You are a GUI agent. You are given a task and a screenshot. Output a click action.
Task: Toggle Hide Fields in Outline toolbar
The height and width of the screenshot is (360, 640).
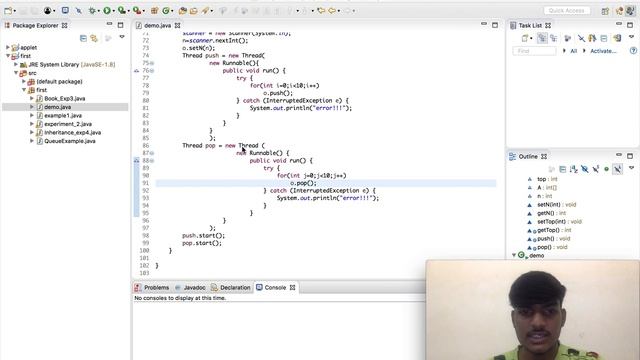click(x=584, y=169)
